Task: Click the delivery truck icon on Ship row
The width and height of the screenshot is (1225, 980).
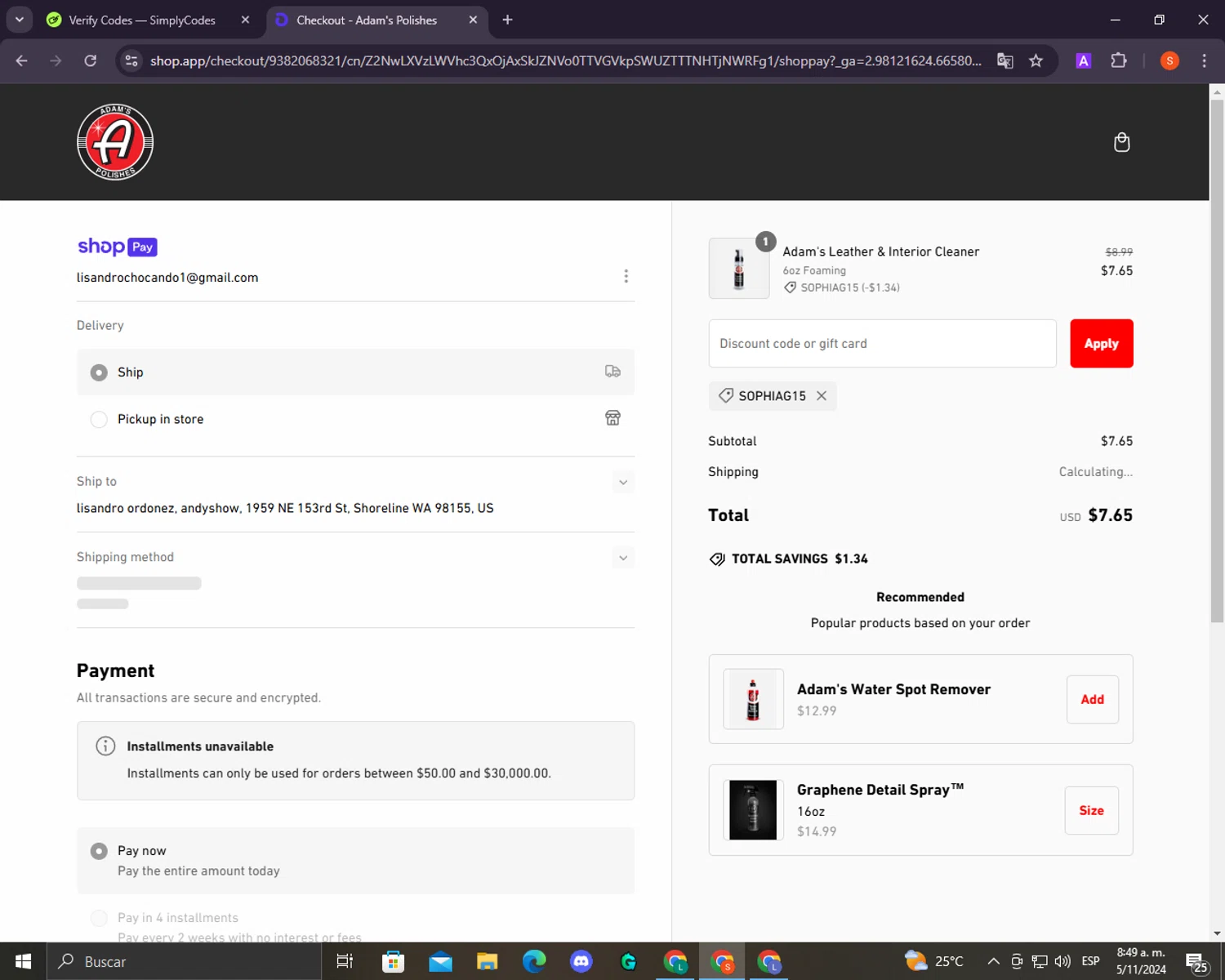Action: tap(612, 372)
